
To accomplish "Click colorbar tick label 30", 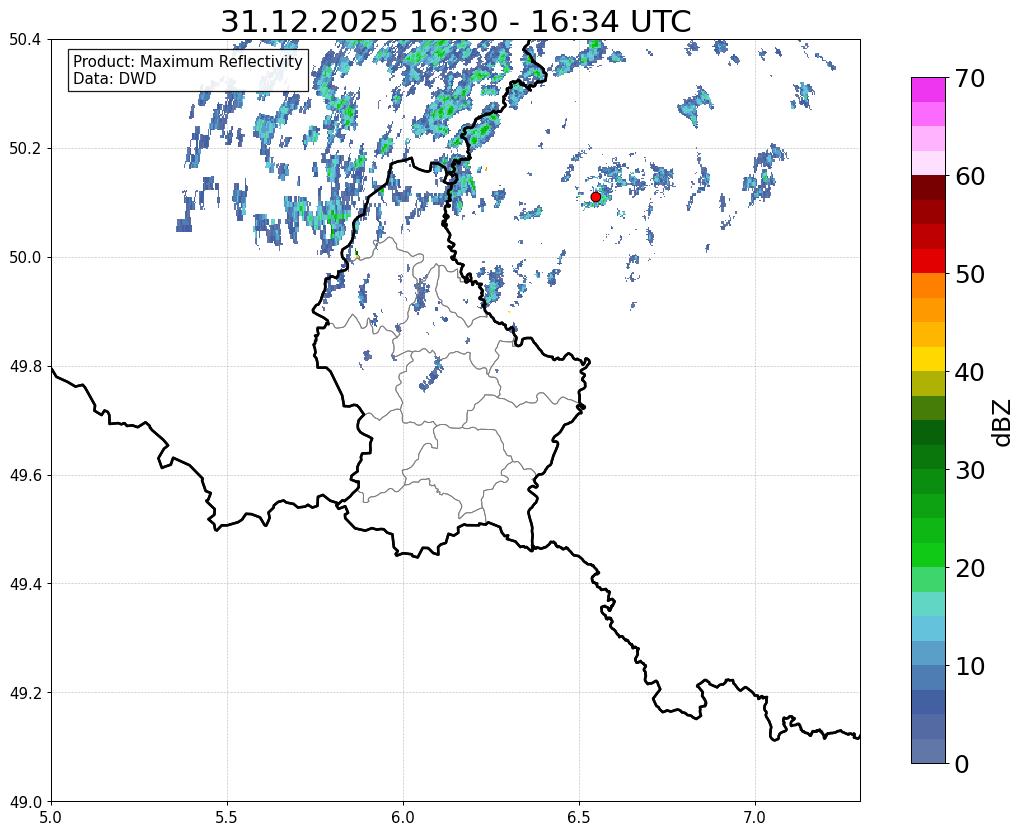I will 969,470.
